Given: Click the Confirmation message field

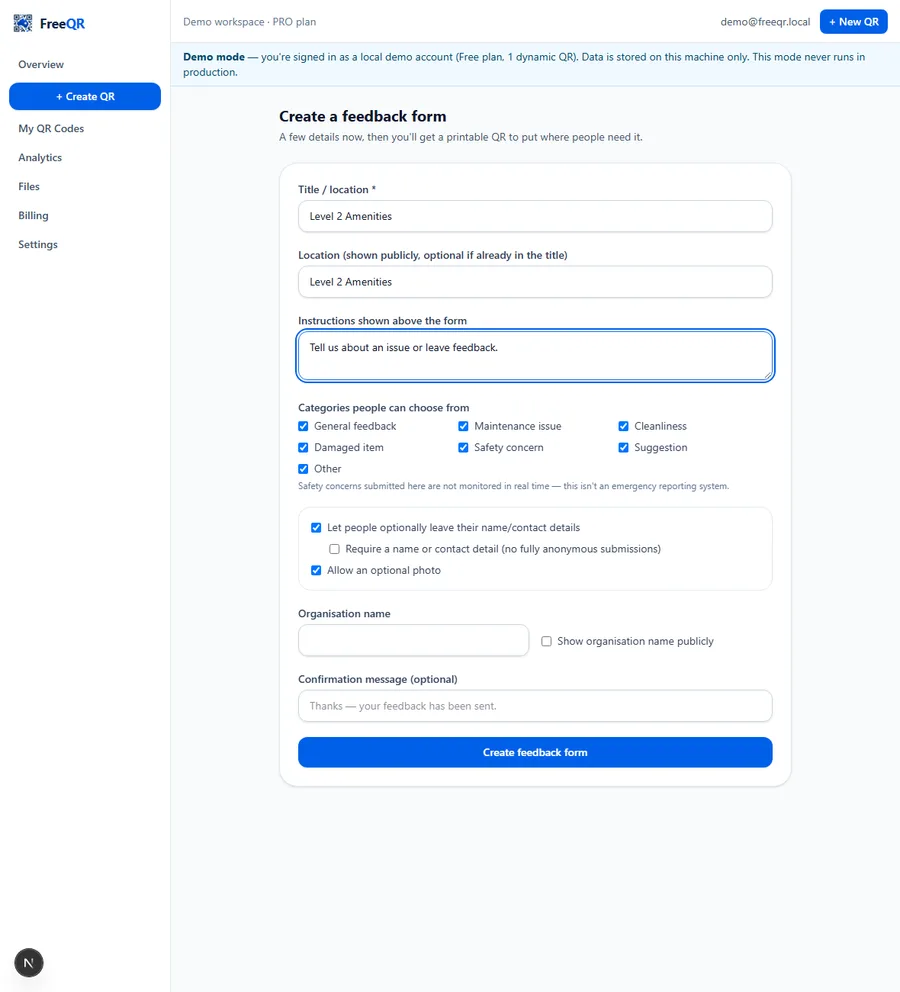Looking at the screenshot, I should [x=535, y=706].
